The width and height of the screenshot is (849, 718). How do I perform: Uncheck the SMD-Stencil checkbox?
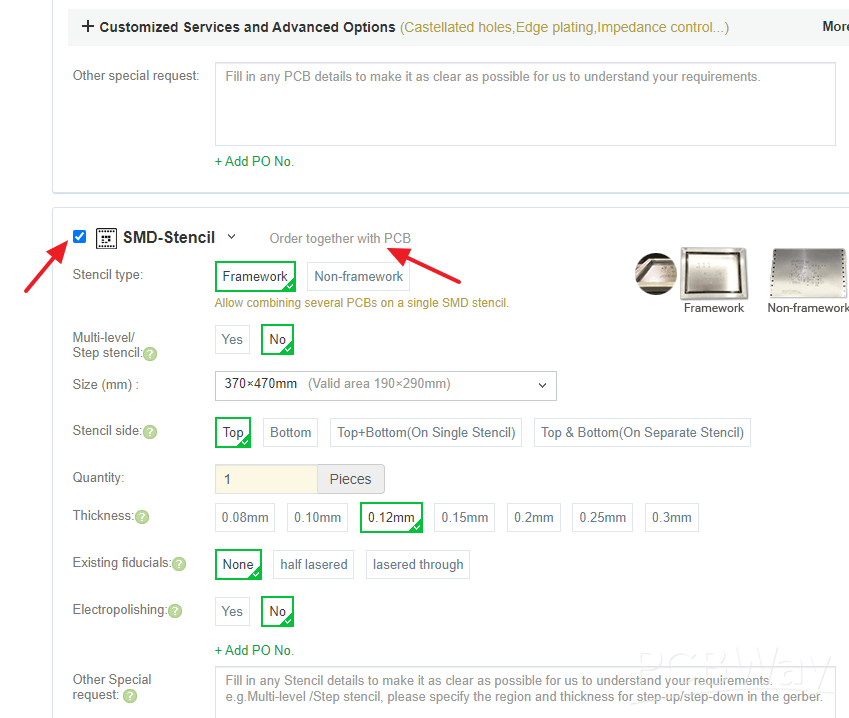[x=80, y=237]
